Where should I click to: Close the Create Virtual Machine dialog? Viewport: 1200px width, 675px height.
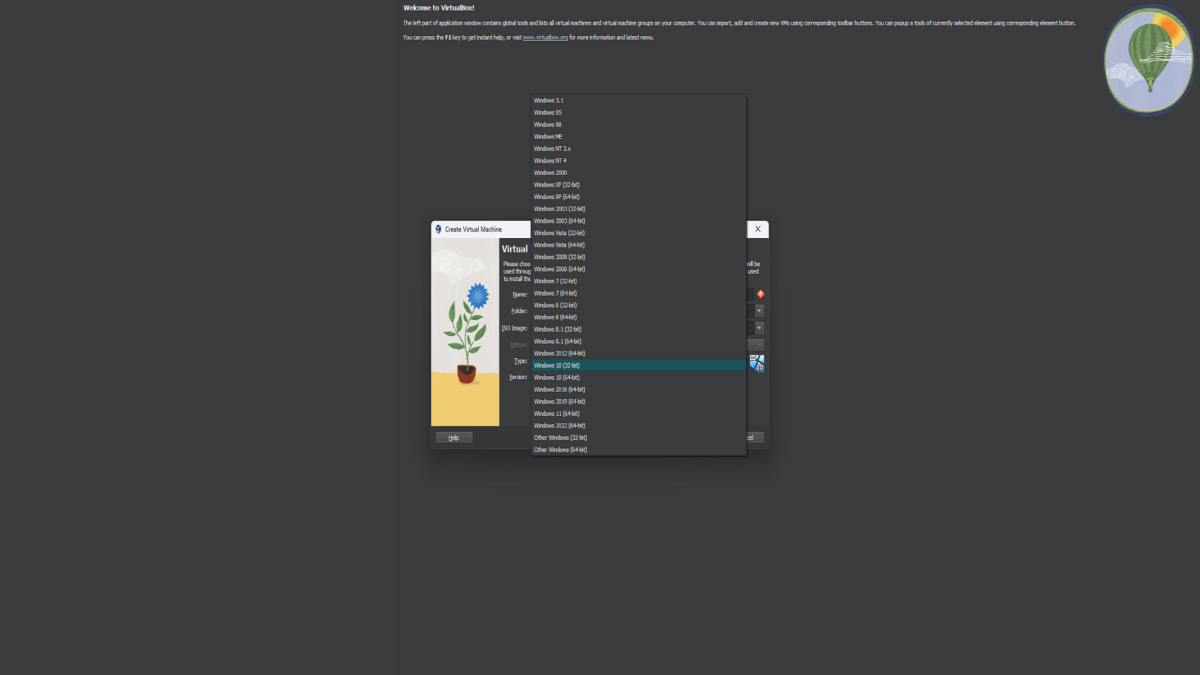pyautogui.click(x=758, y=229)
